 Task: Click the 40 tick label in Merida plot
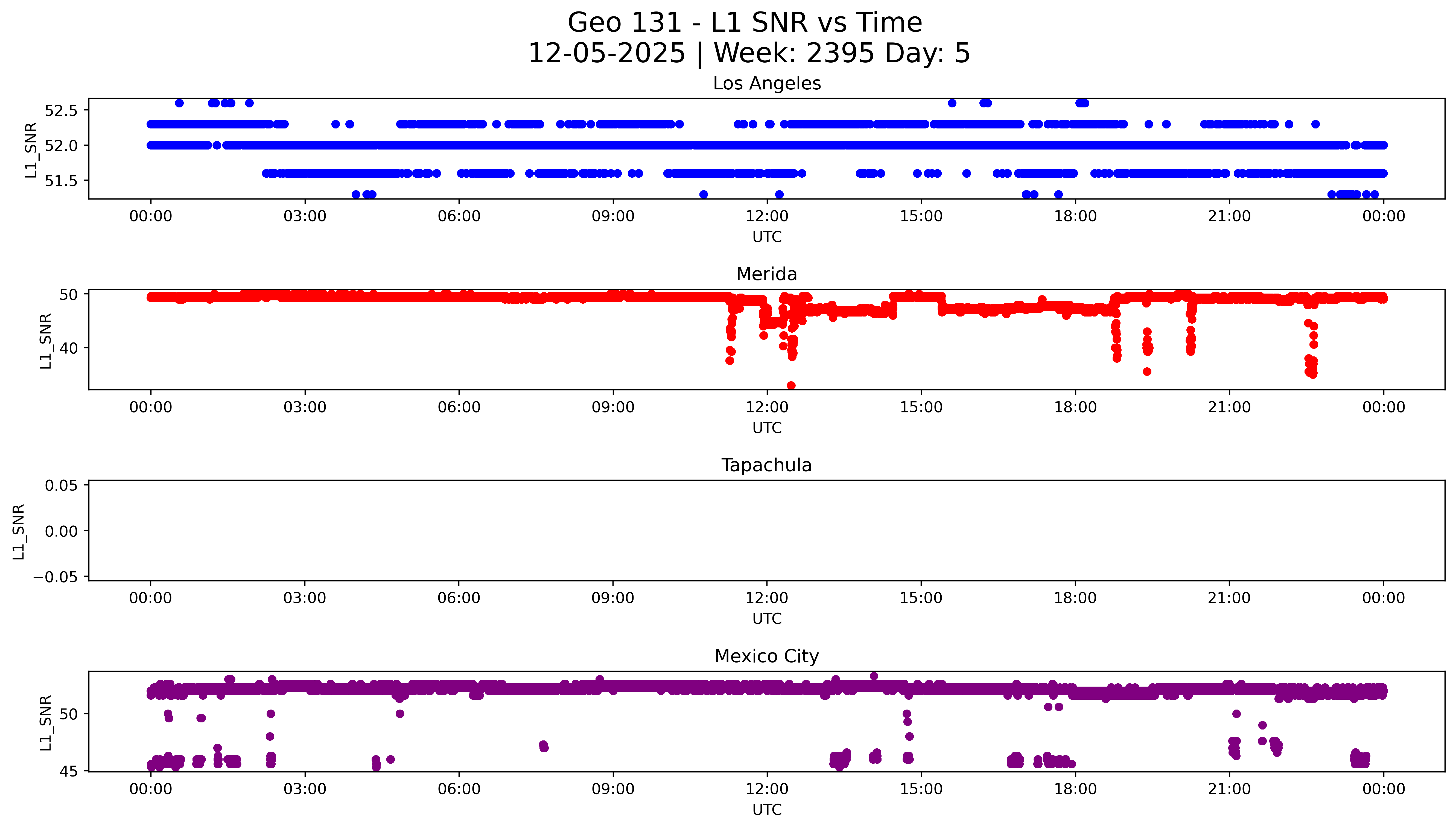[68, 348]
